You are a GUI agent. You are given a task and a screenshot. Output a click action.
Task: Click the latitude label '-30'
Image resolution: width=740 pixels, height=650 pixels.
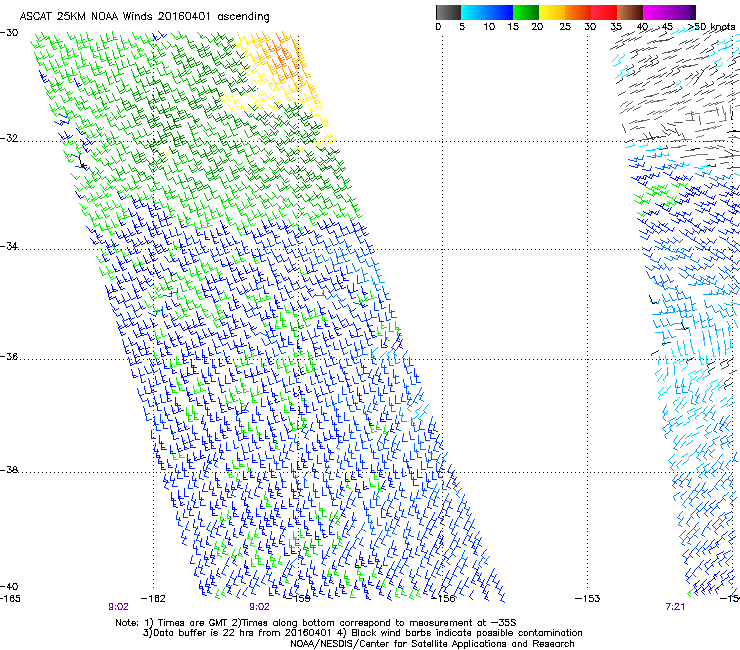click(x=9, y=33)
